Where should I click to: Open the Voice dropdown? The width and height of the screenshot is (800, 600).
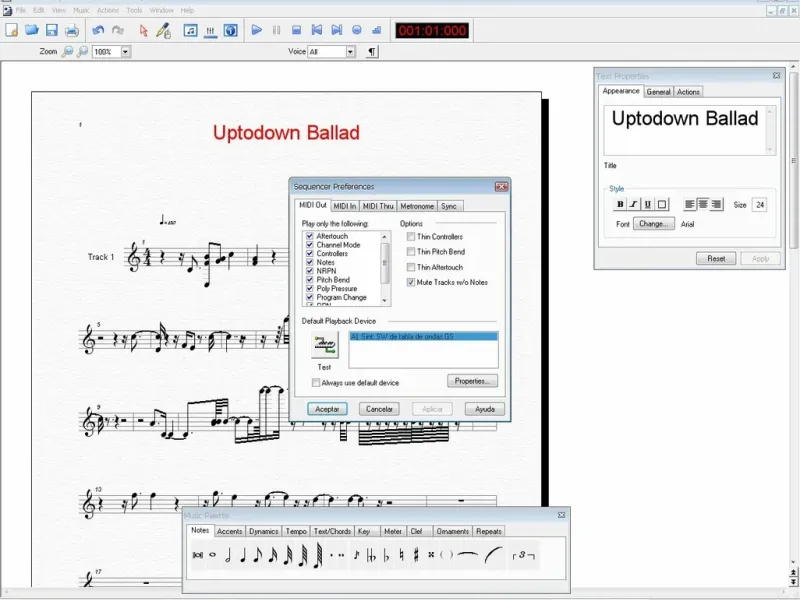pyautogui.click(x=350, y=52)
